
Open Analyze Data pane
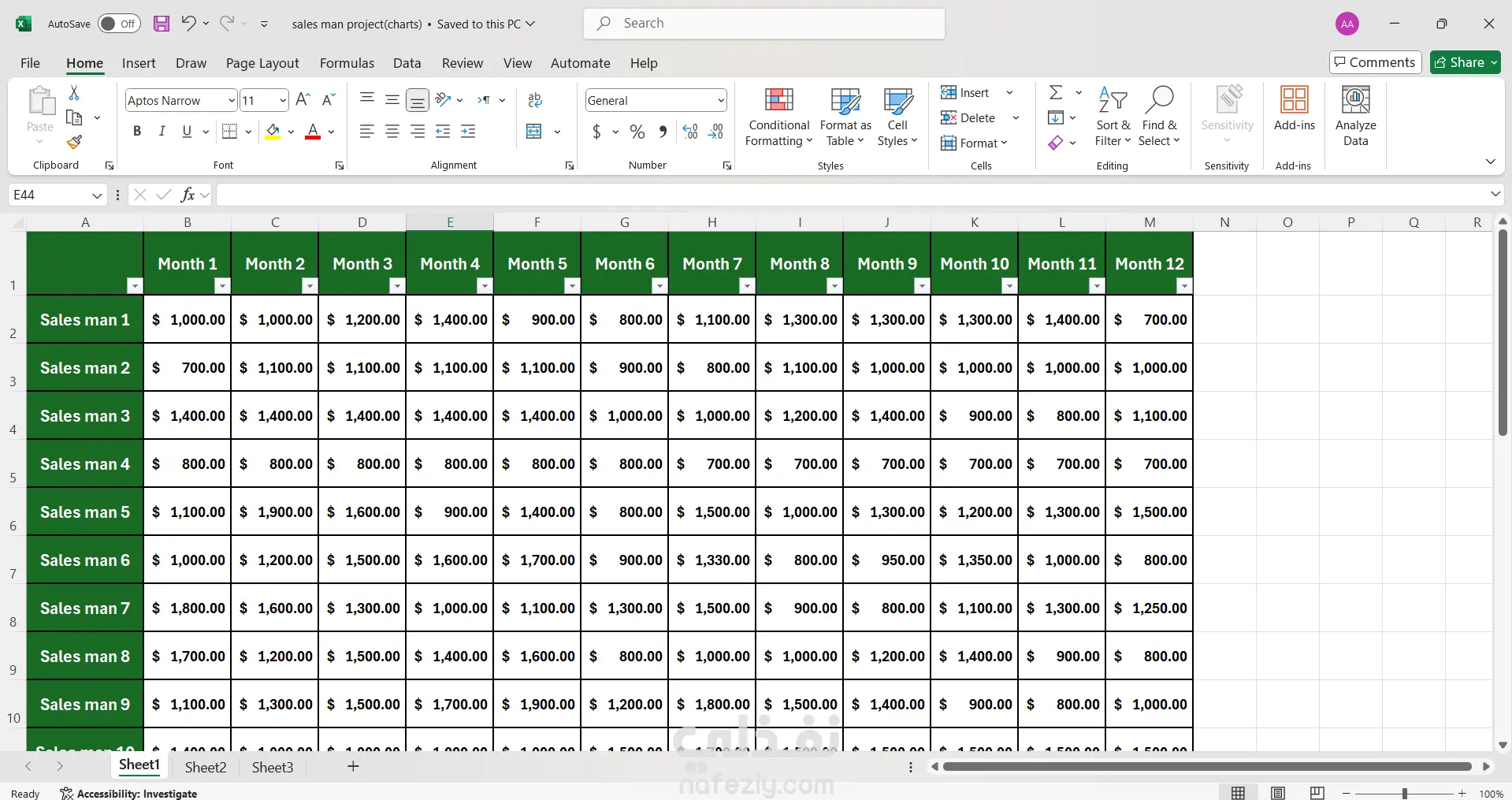click(1355, 117)
